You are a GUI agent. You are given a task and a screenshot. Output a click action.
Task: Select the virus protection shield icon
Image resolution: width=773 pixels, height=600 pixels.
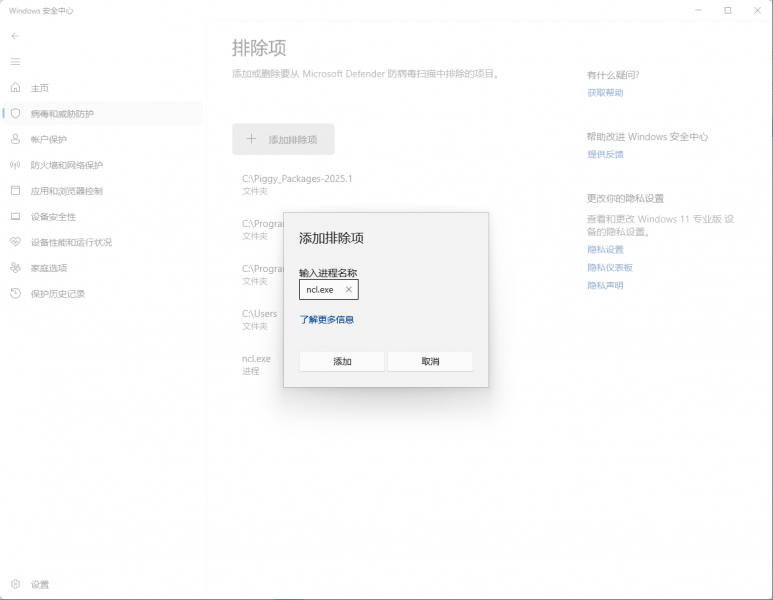(x=15, y=114)
